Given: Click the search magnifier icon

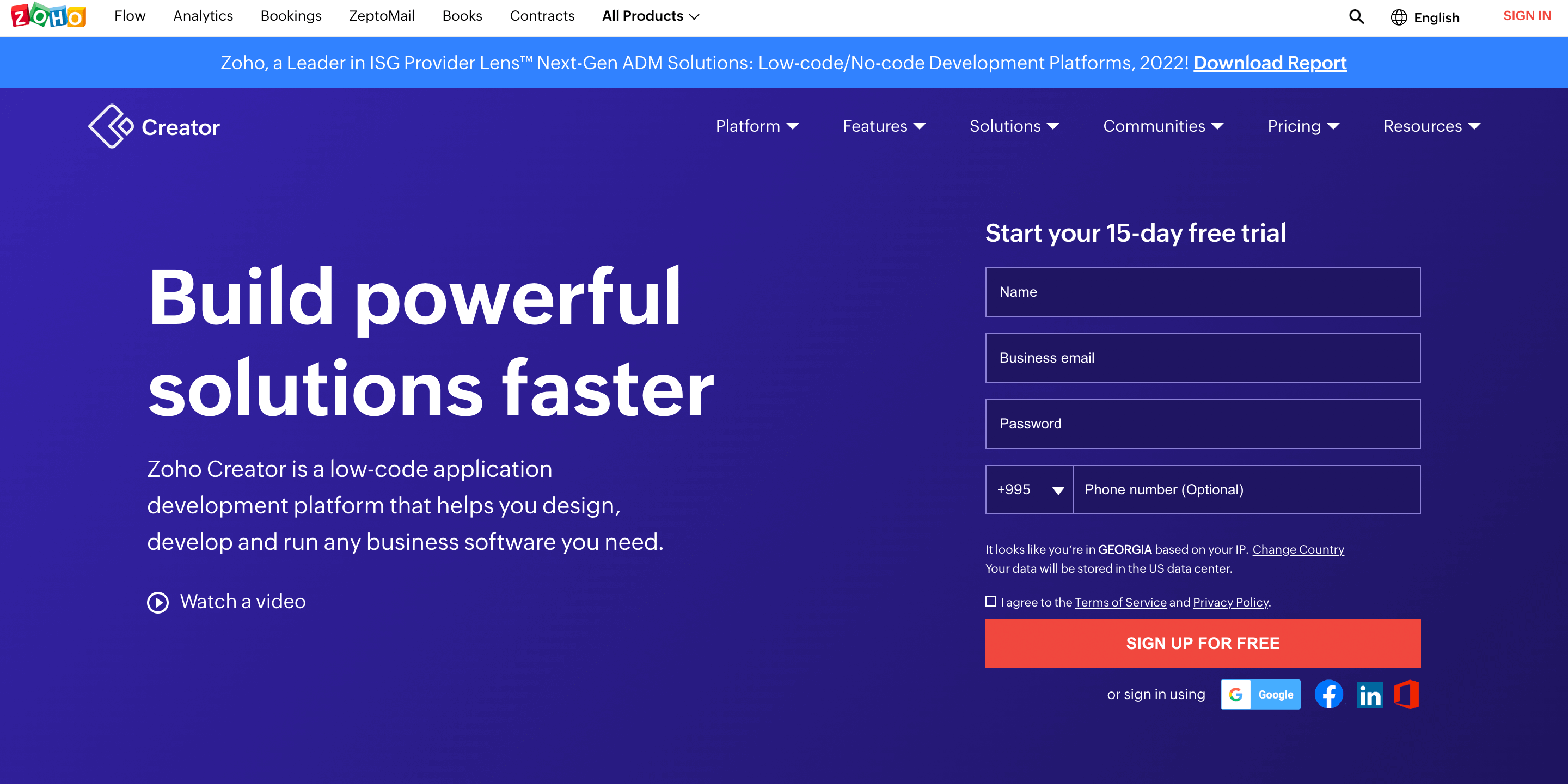Looking at the screenshot, I should pos(1357,17).
